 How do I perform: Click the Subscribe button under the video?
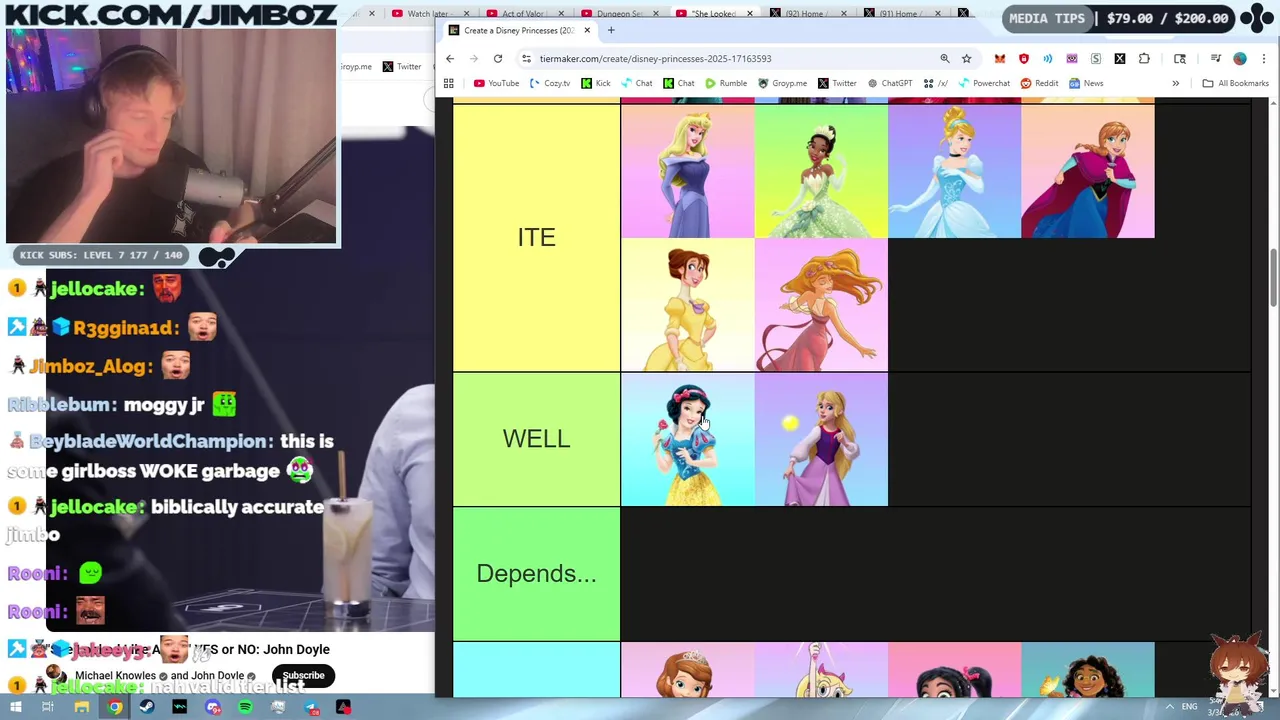click(x=303, y=676)
